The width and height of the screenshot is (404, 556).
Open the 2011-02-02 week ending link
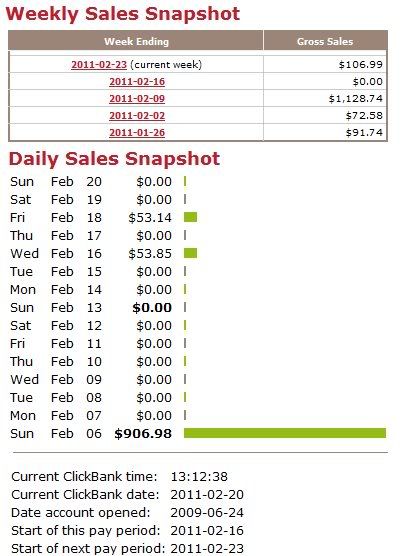tap(137, 116)
